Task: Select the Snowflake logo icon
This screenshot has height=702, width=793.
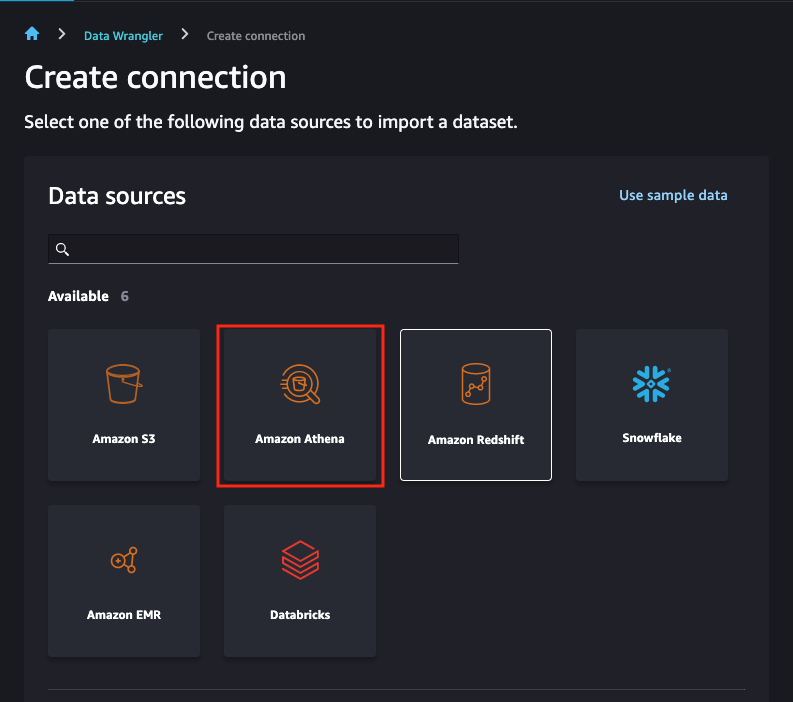Action: tap(651, 384)
